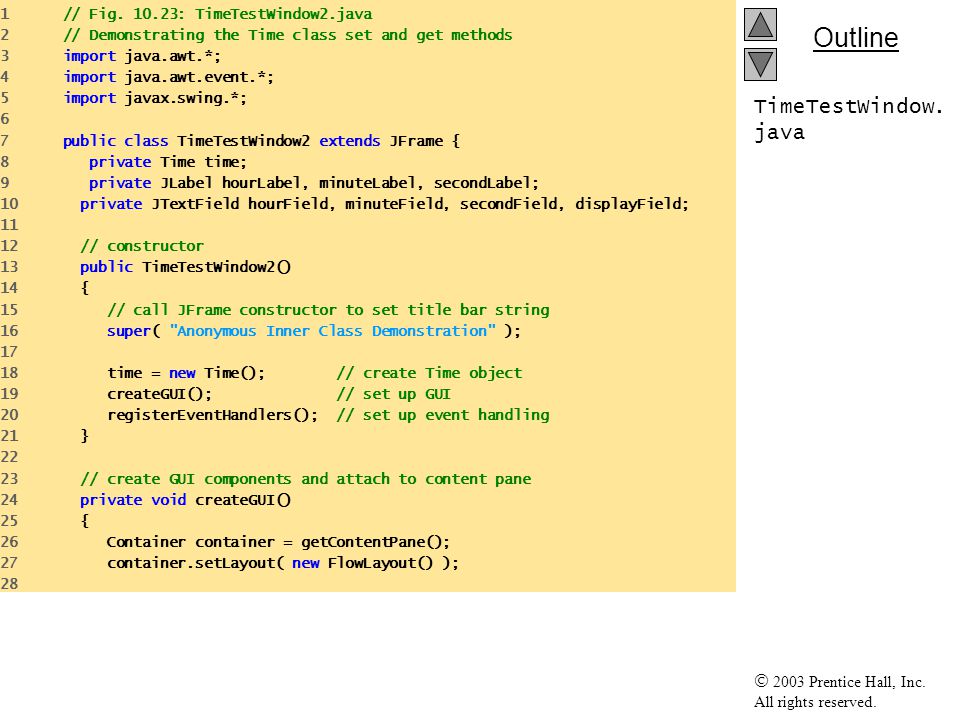Click the 'private Time time;' declaration
This screenshot has height=720, width=960.
[x=168, y=162]
